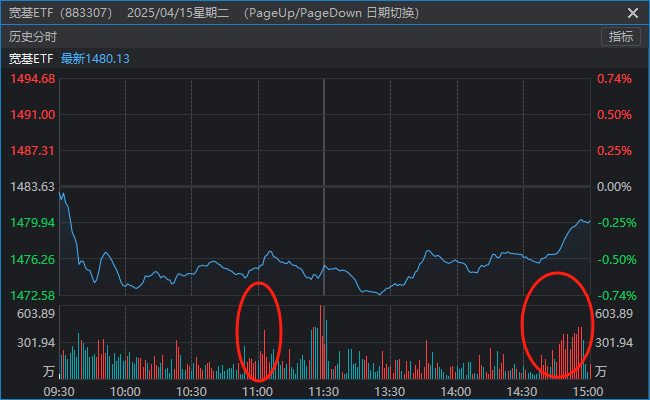The width and height of the screenshot is (650, 400).
Task: Click the 0.00% percentage axis label
Action: (x=614, y=187)
